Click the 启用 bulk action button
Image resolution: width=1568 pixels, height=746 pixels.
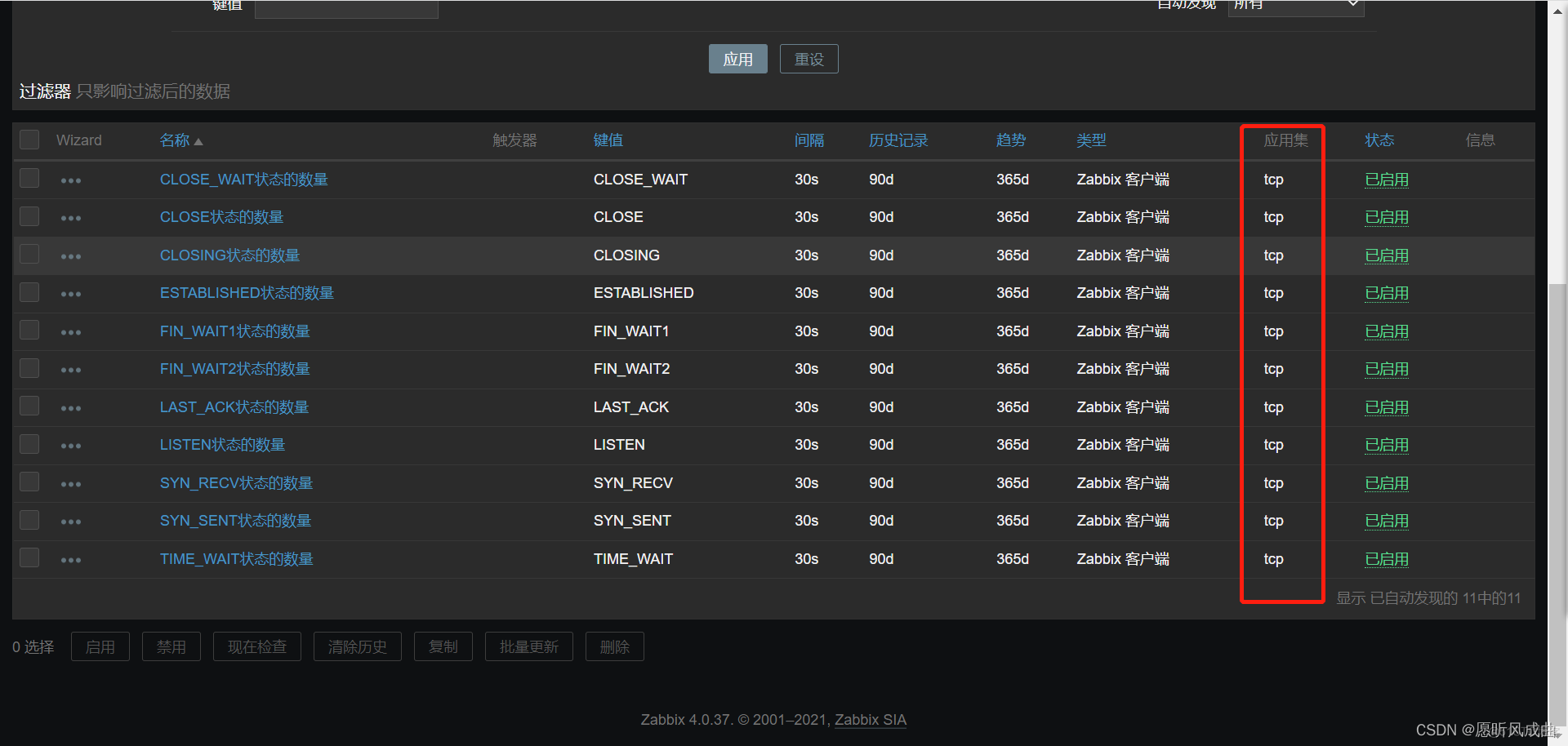(100, 646)
